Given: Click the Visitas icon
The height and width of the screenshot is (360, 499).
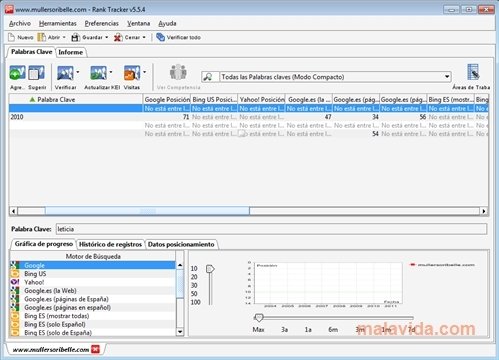Looking at the screenshot, I should (132, 73).
